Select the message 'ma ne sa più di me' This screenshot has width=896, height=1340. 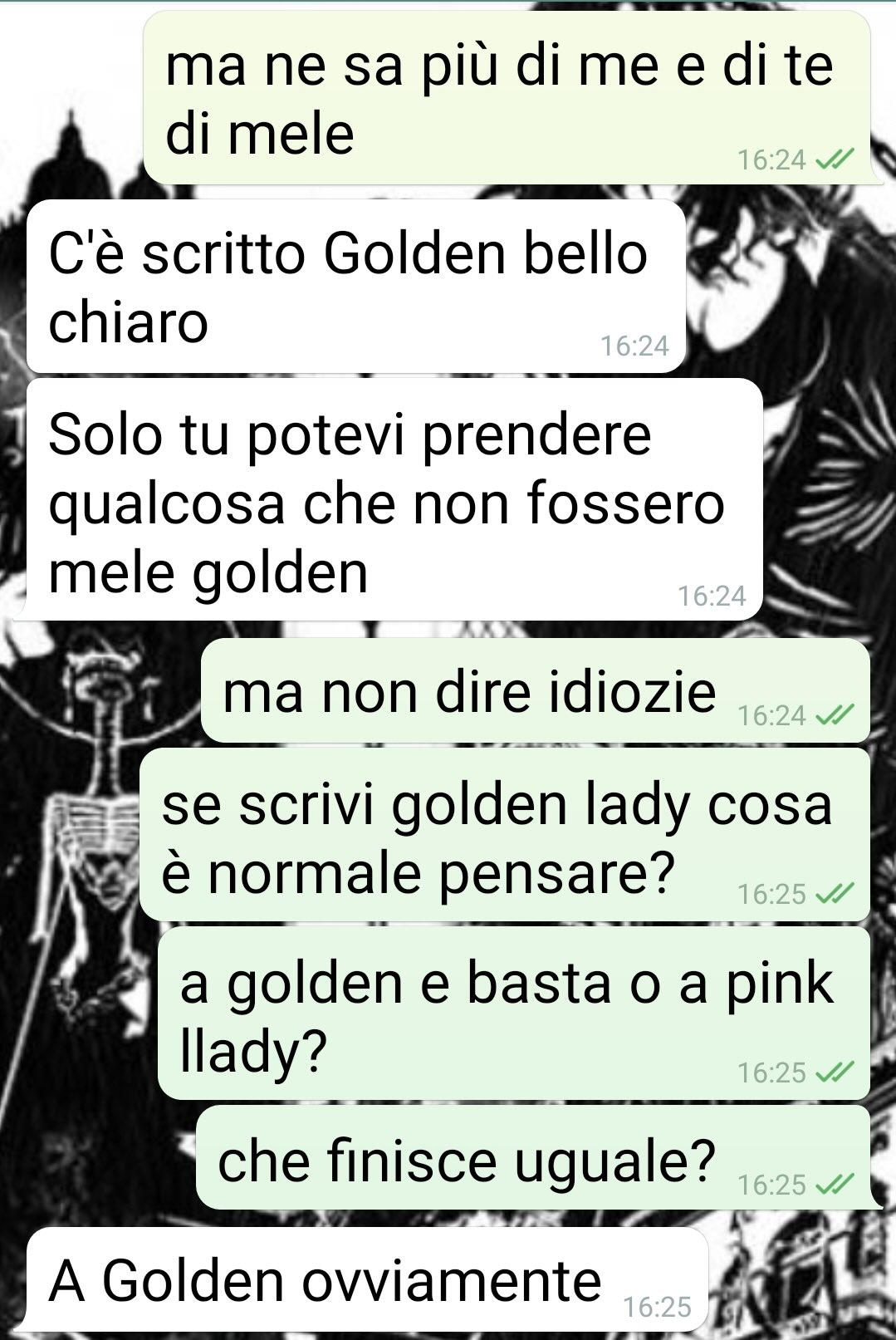[x=507, y=98]
